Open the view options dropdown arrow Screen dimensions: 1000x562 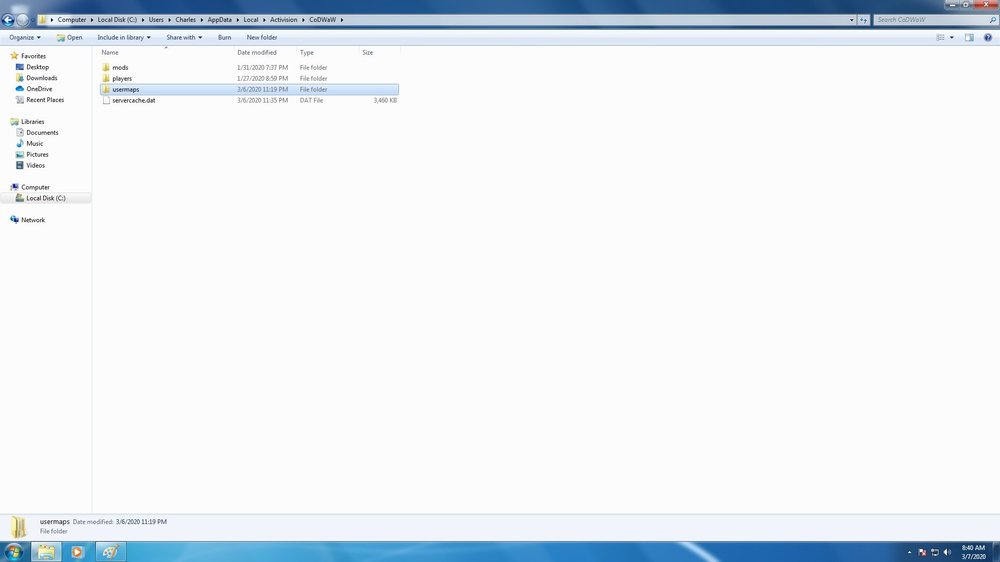point(952,37)
